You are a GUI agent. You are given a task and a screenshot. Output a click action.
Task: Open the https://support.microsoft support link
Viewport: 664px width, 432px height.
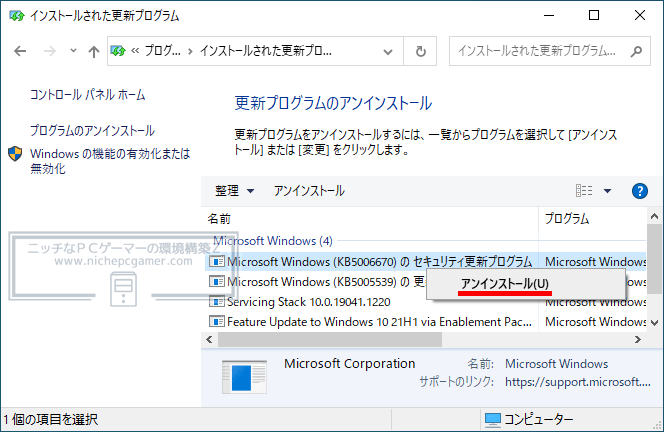click(578, 382)
